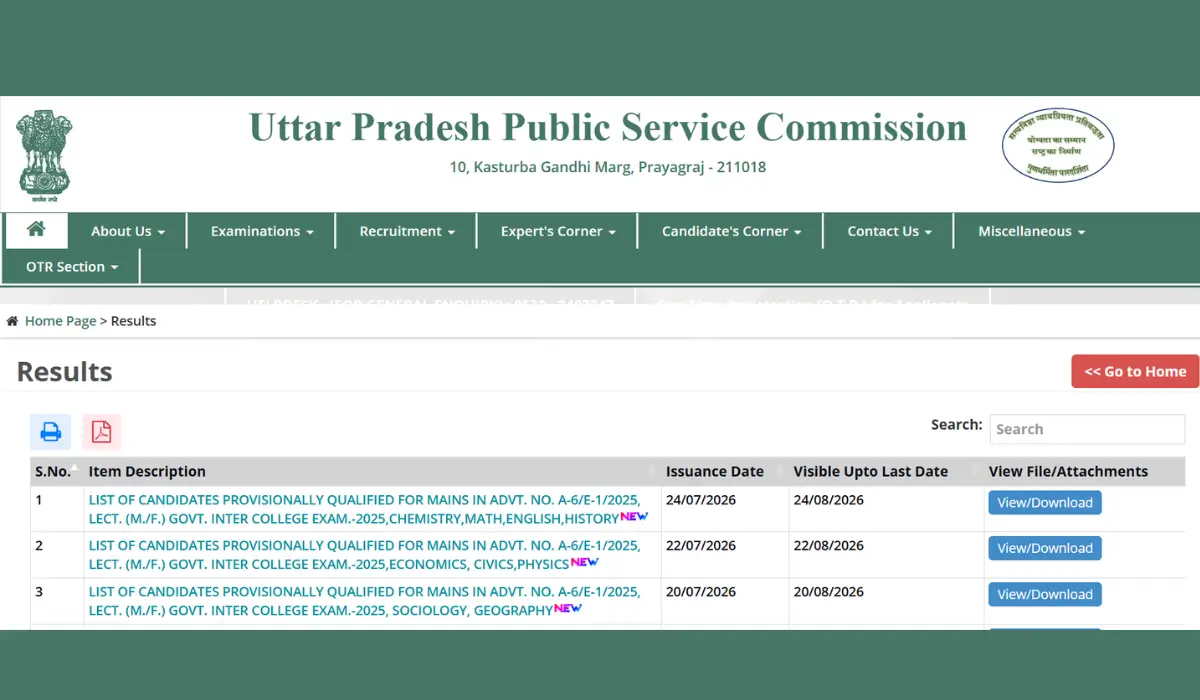
Task: Open the Examinations dropdown menu
Action: click(x=262, y=231)
